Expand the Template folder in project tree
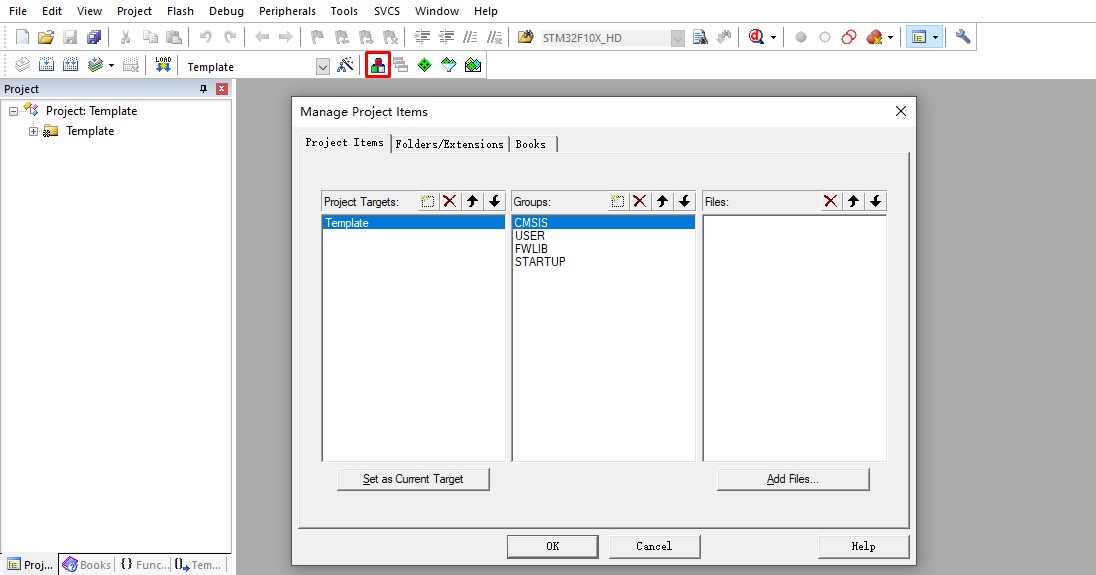This screenshot has height=575, width=1096. [x=33, y=131]
